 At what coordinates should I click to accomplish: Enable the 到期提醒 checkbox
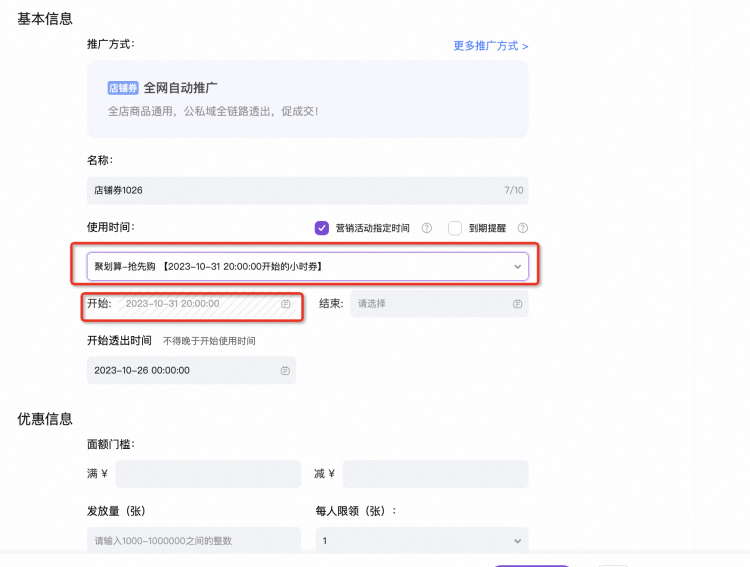click(455, 228)
